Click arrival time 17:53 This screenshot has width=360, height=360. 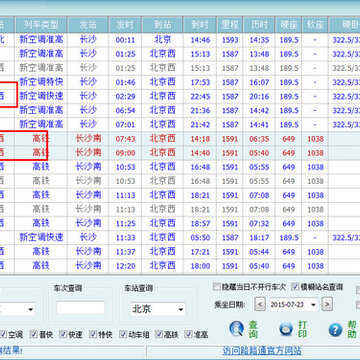click(x=200, y=82)
